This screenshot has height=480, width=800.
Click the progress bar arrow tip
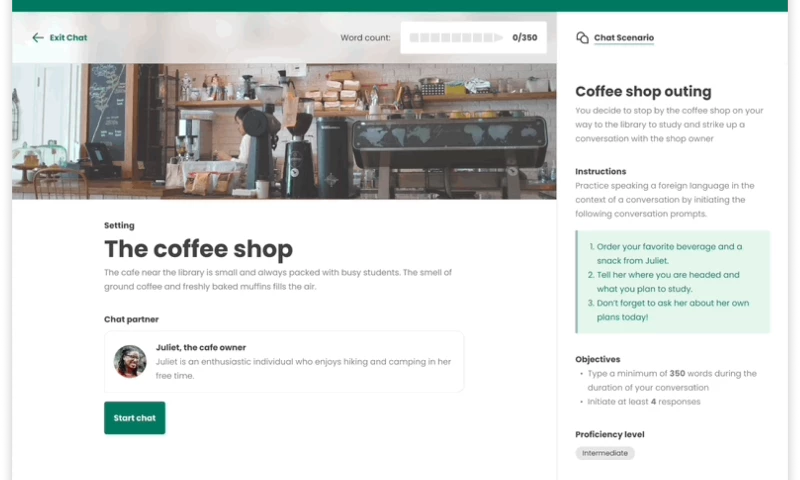498,38
